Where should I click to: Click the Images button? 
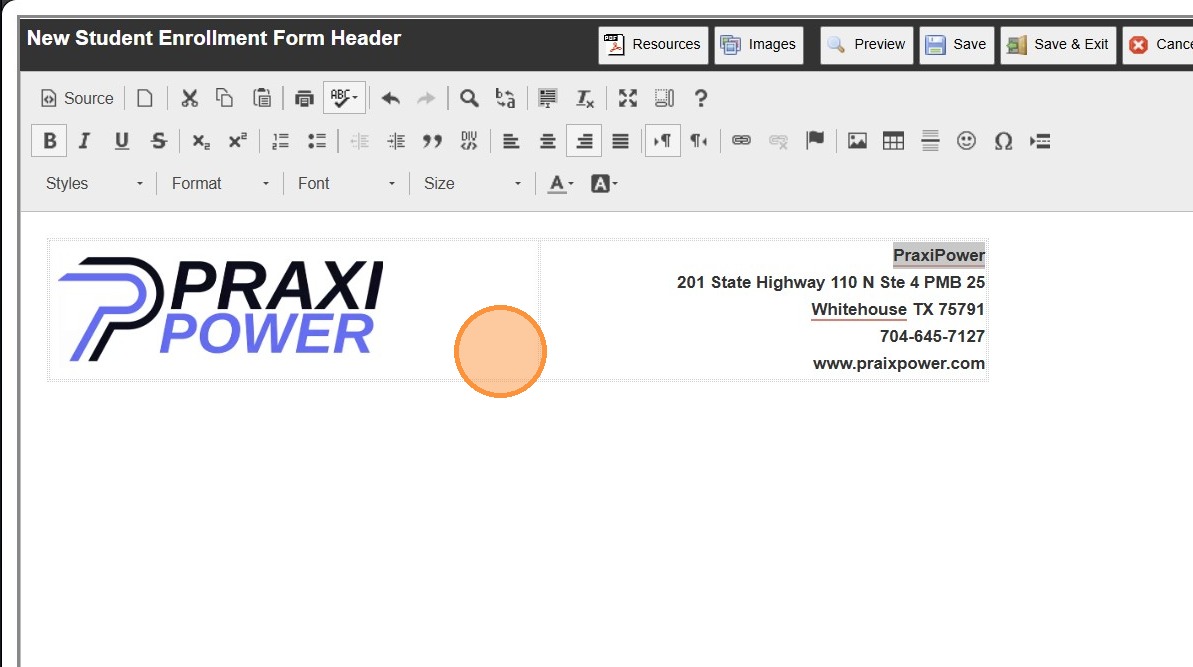click(x=759, y=45)
